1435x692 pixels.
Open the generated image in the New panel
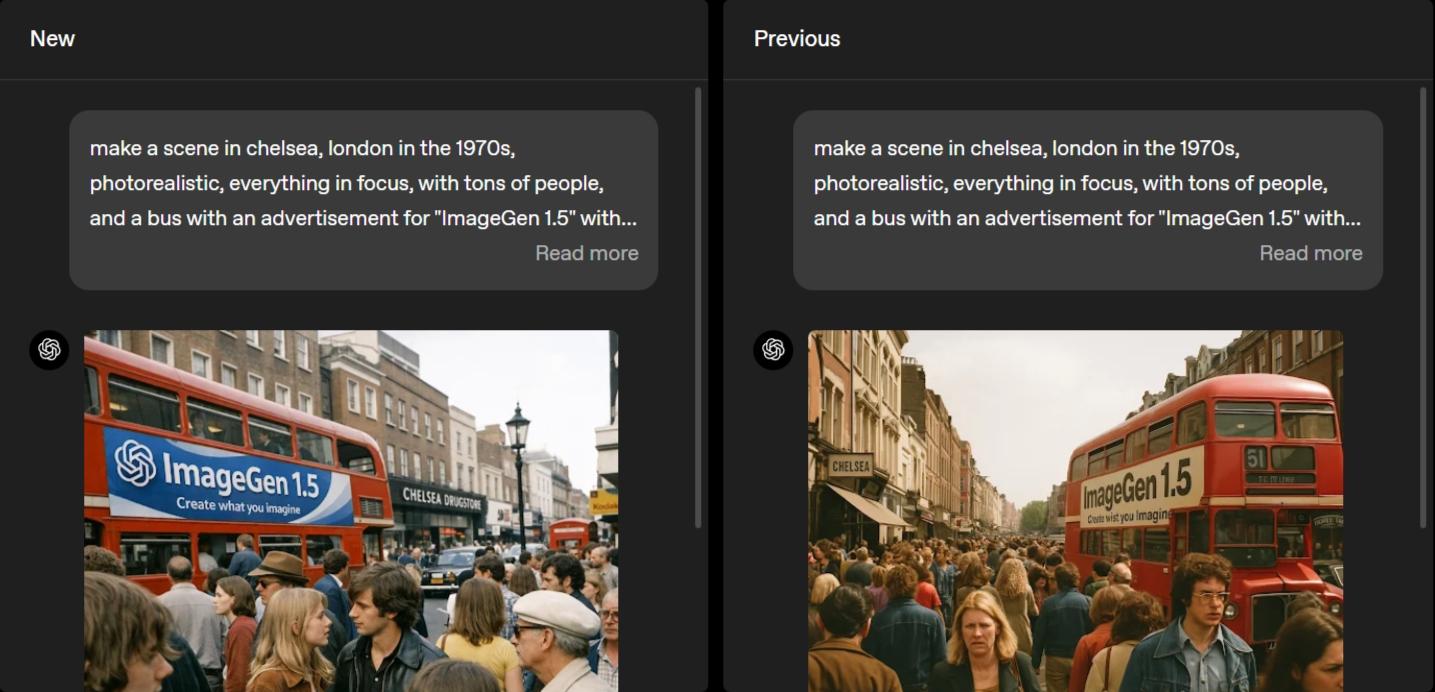[351, 511]
